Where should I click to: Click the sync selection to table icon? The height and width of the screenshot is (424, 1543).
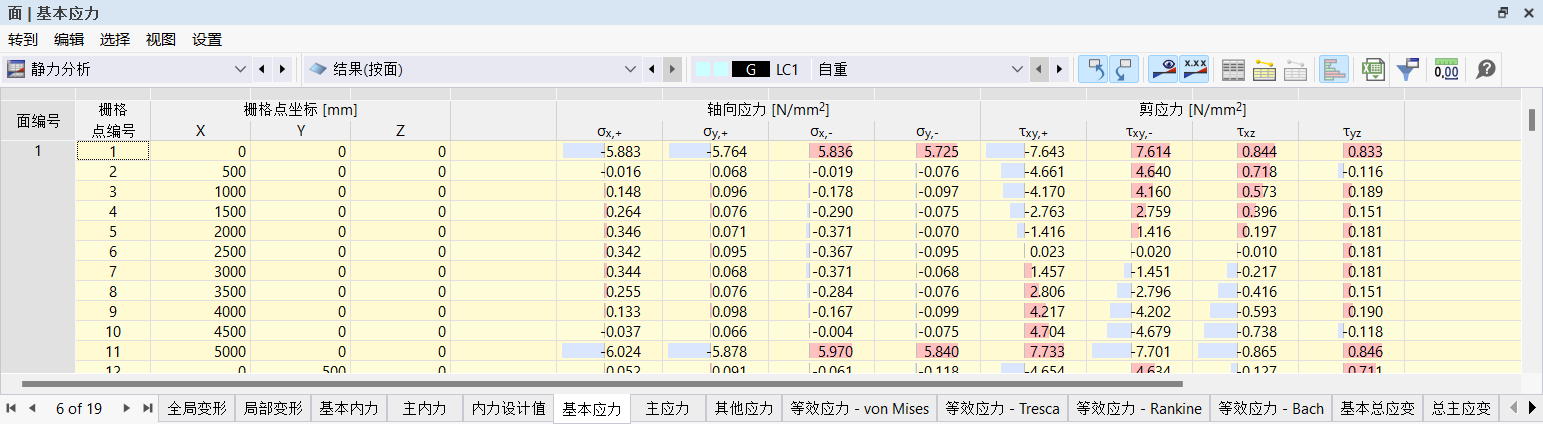coord(1125,69)
